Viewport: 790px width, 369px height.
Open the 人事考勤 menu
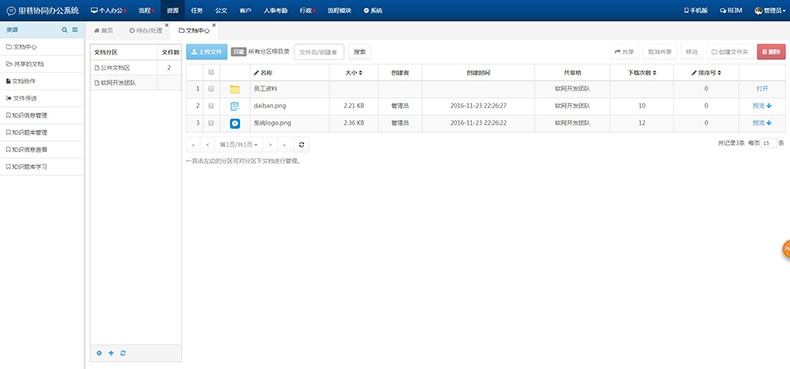(x=275, y=11)
